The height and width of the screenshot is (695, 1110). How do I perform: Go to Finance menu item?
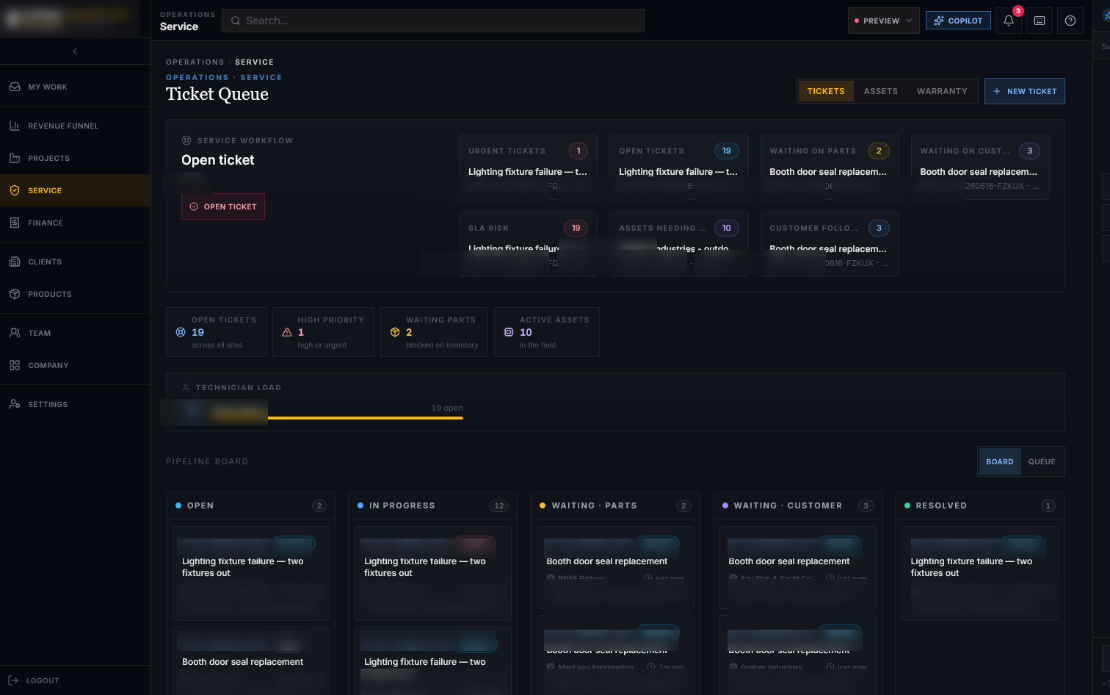[75, 222]
